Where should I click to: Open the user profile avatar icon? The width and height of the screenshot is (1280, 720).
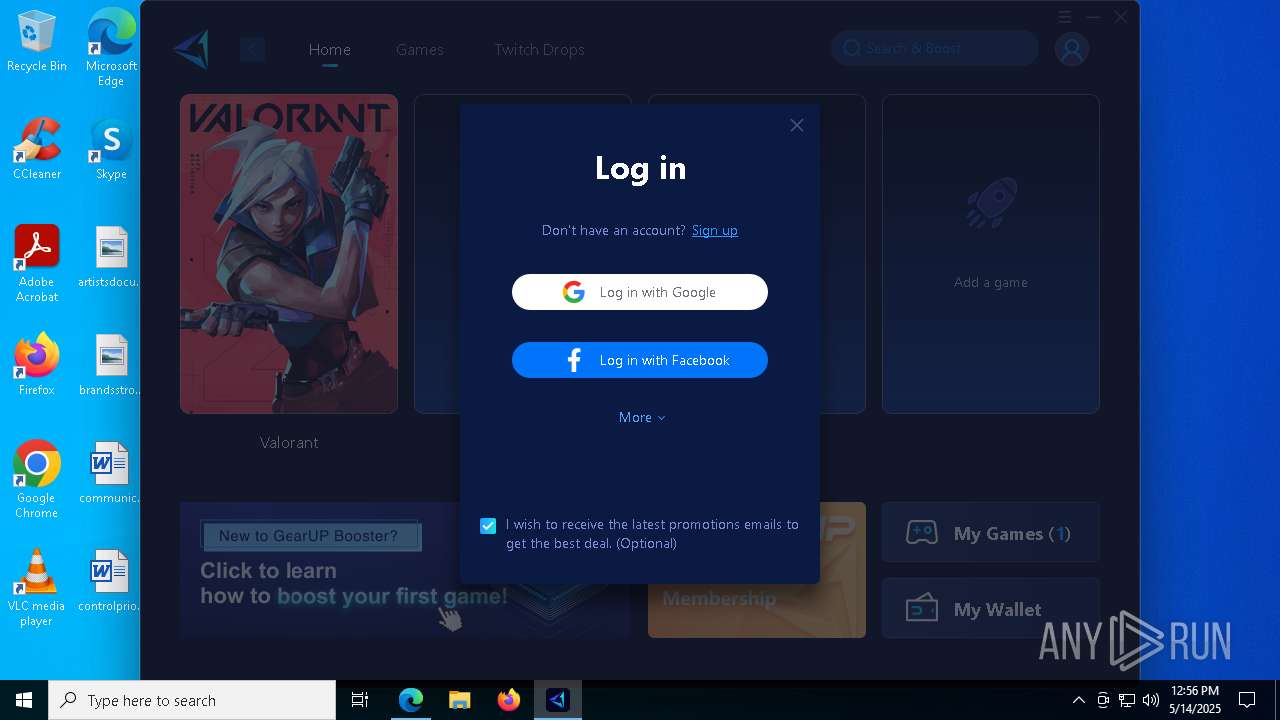coord(1072,49)
